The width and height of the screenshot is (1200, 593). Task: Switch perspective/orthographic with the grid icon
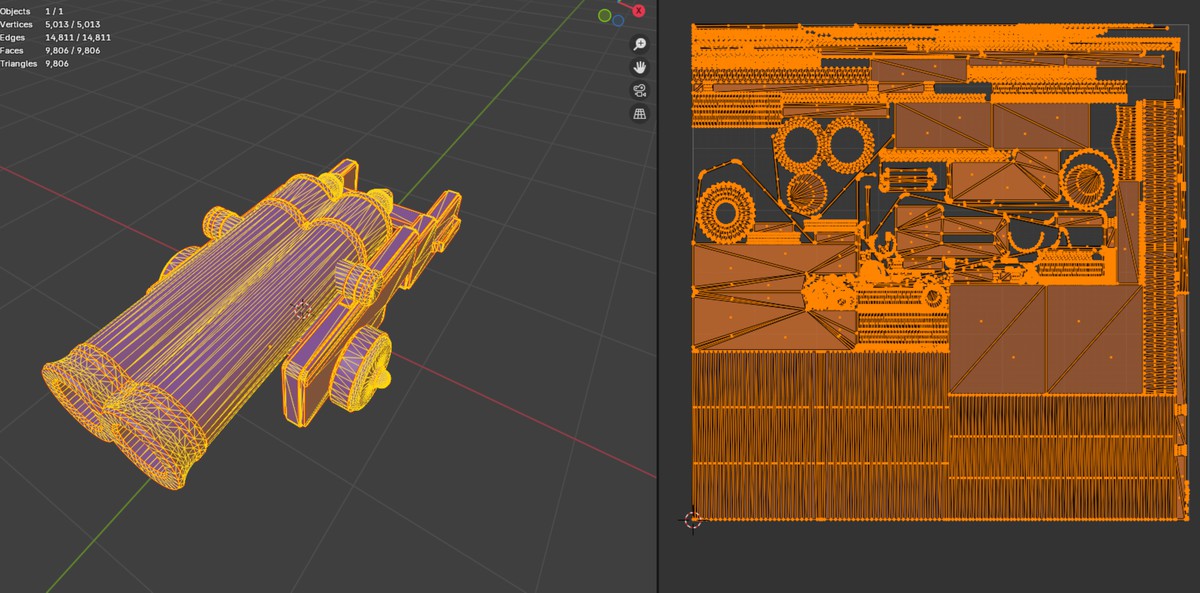[639, 113]
